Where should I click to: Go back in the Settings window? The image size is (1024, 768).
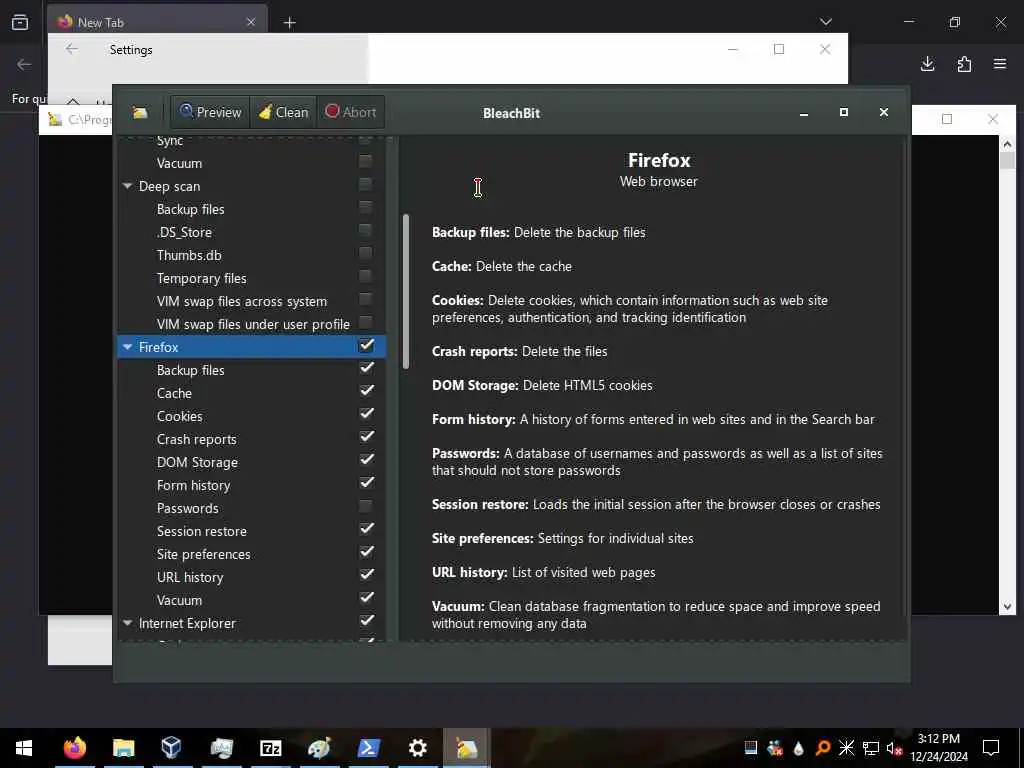[72, 49]
